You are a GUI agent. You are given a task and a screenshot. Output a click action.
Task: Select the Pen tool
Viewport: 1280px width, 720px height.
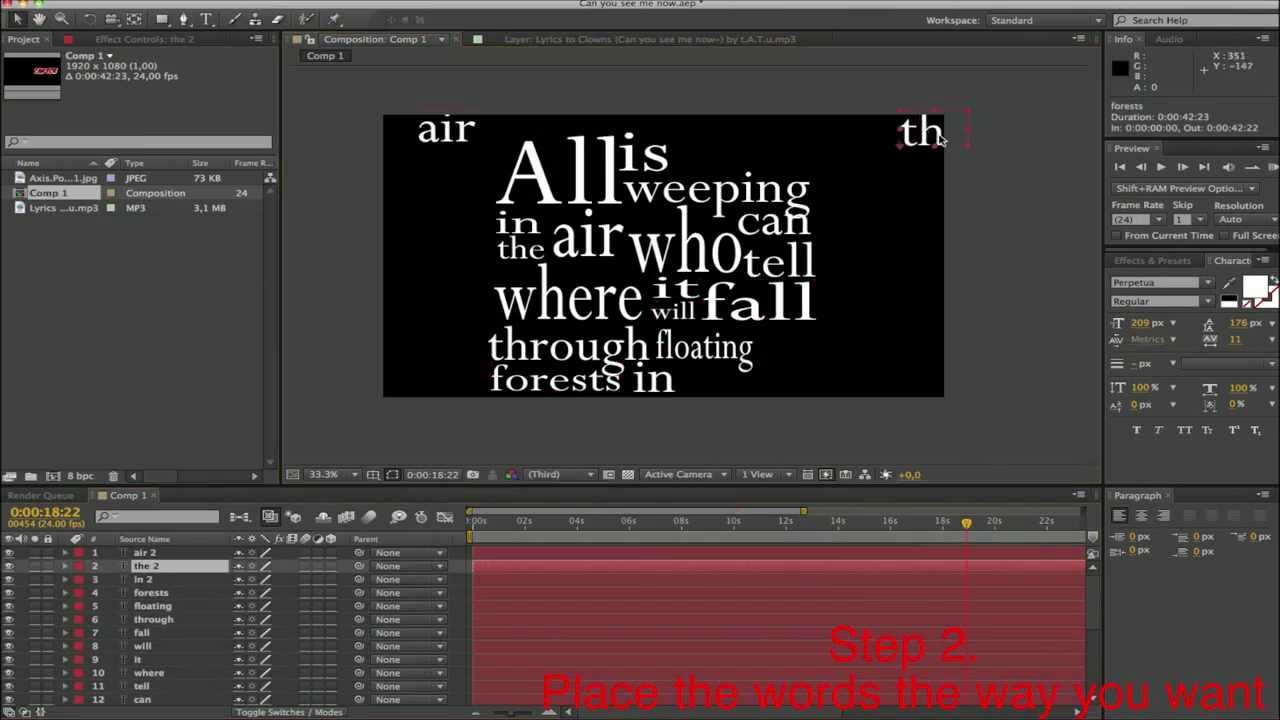184,19
